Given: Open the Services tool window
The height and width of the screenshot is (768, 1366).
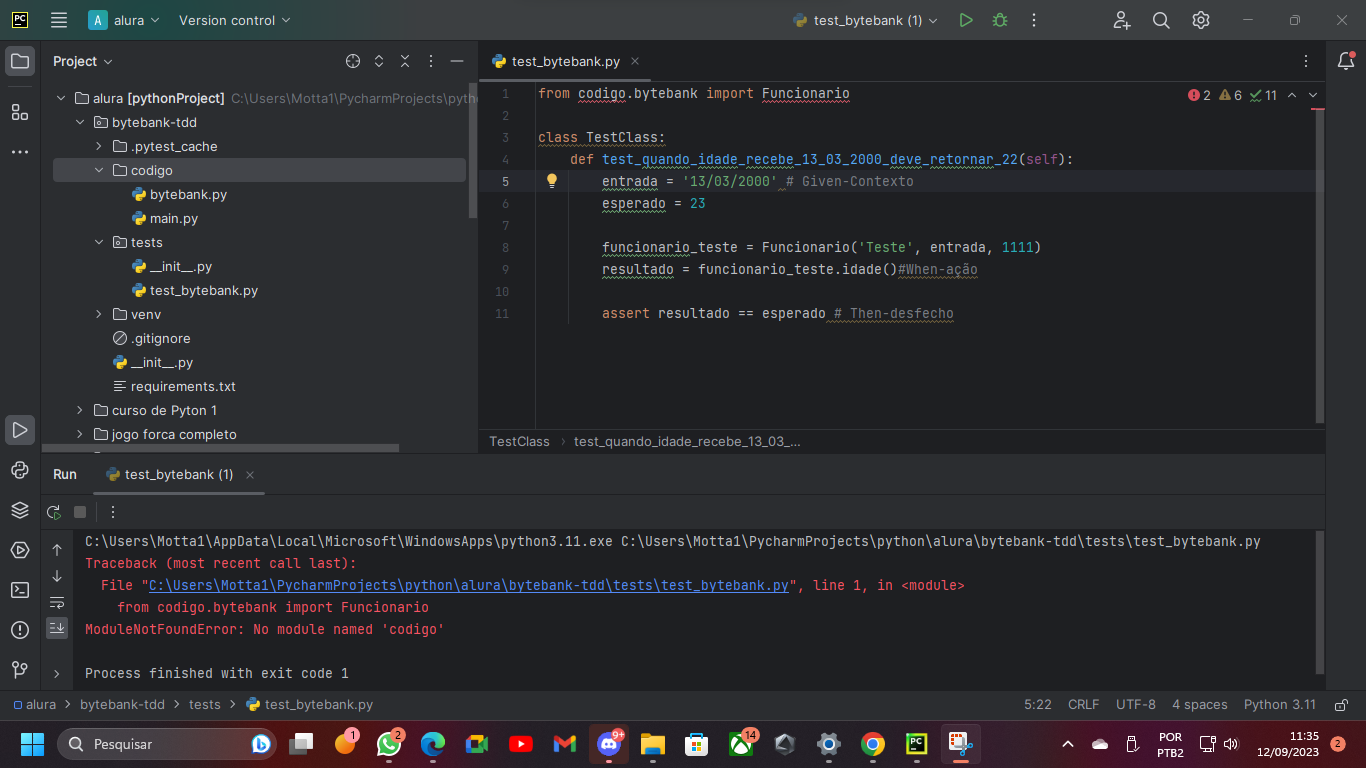Looking at the screenshot, I should click(x=20, y=550).
